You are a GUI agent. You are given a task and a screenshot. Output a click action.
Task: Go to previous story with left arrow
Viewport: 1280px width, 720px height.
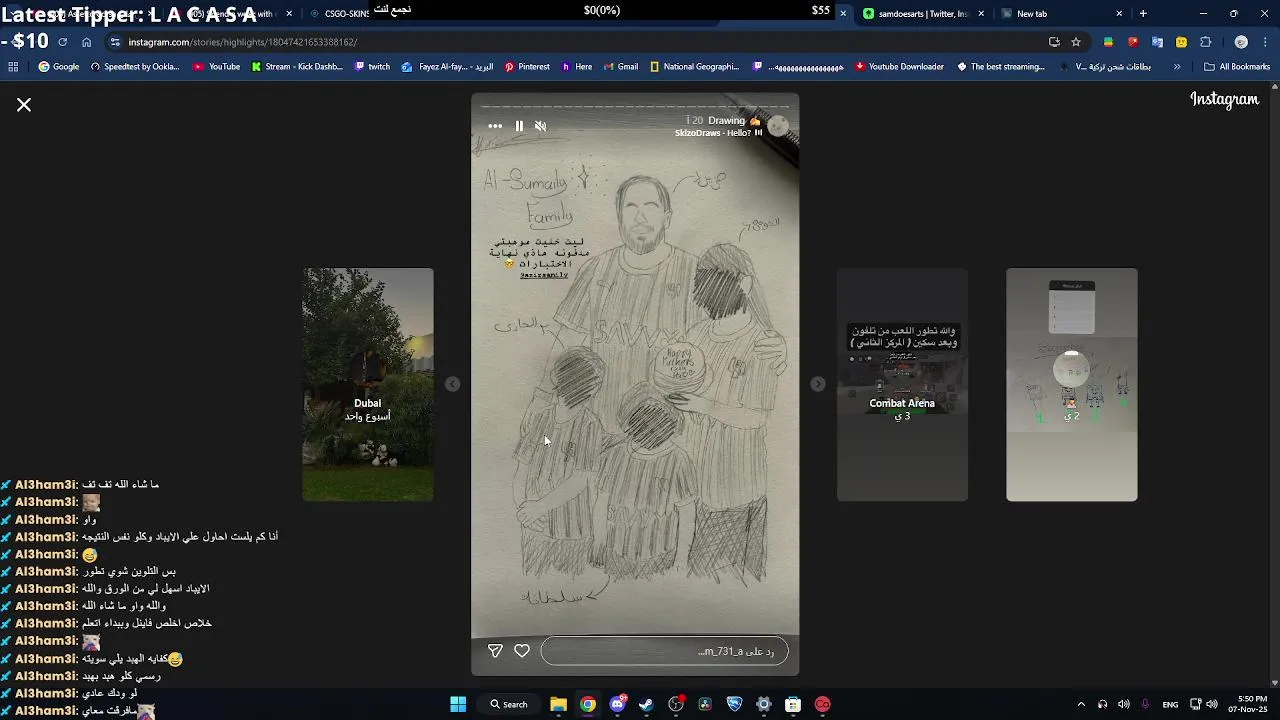[452, 384]
